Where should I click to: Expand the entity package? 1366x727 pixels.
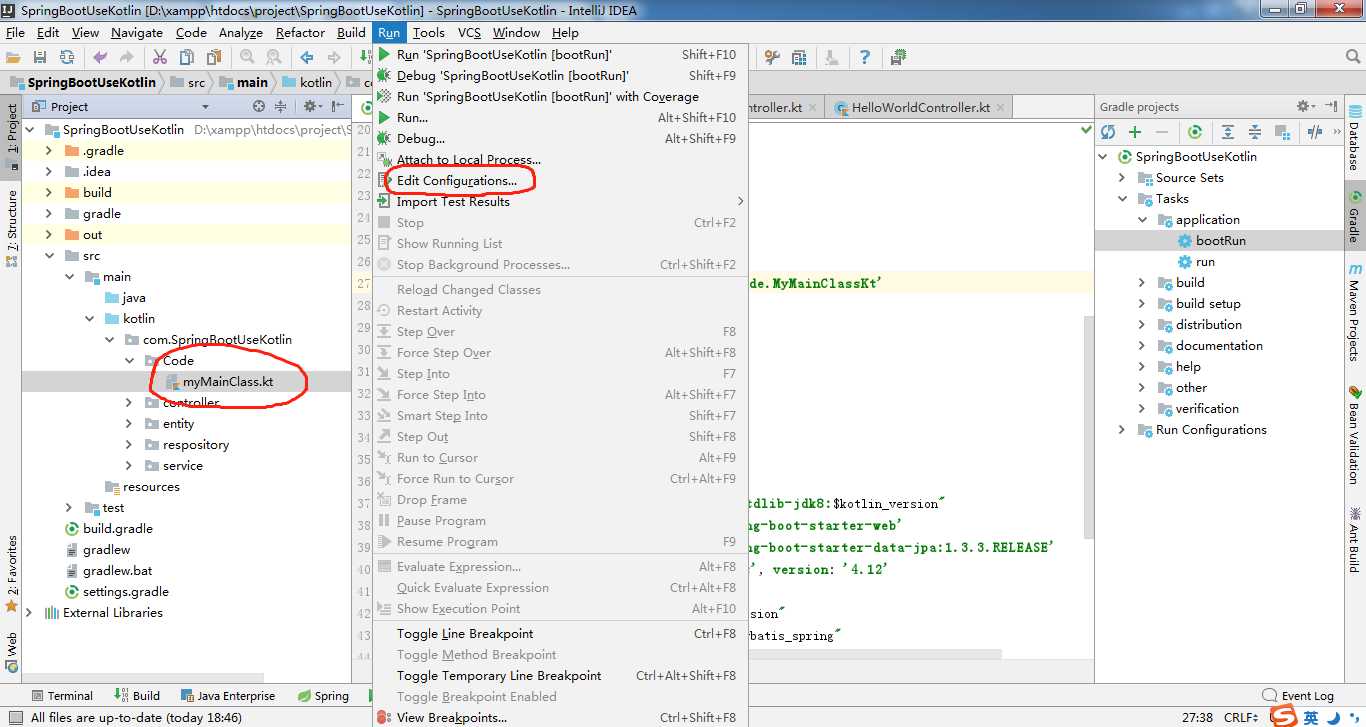pos(129,423)
